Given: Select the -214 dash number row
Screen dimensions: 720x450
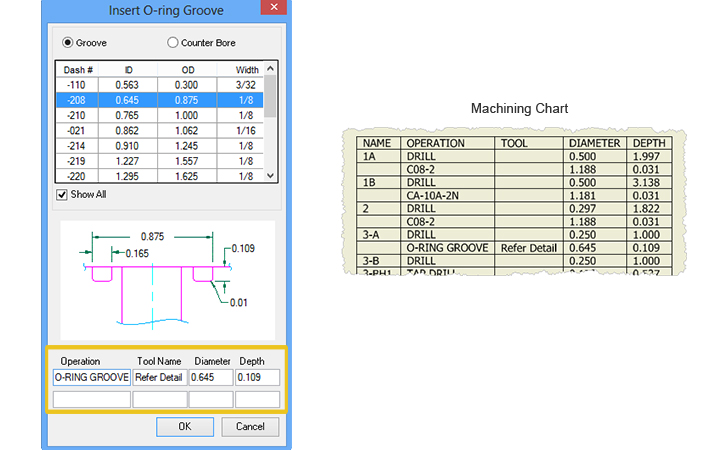Looking at the screenshot, I should click(160, 145).
